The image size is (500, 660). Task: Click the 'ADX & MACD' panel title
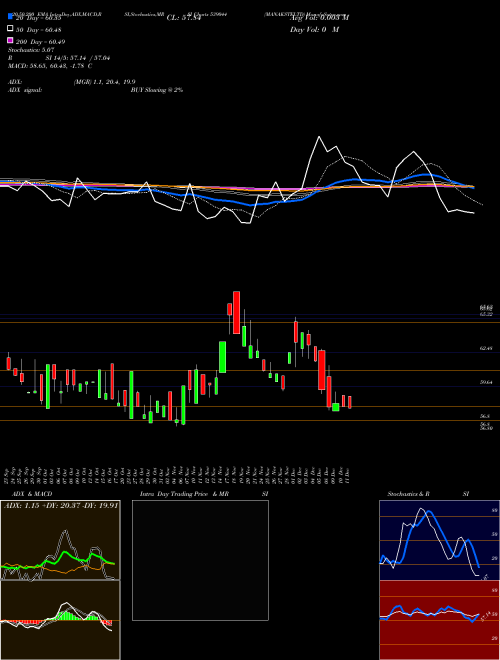pos(32,494)
